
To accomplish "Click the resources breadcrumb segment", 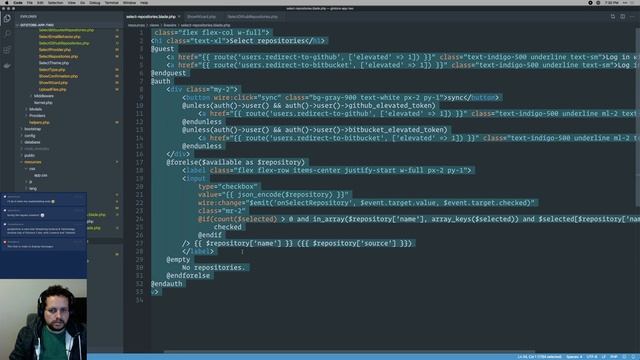I will click(x=136, y=25).
